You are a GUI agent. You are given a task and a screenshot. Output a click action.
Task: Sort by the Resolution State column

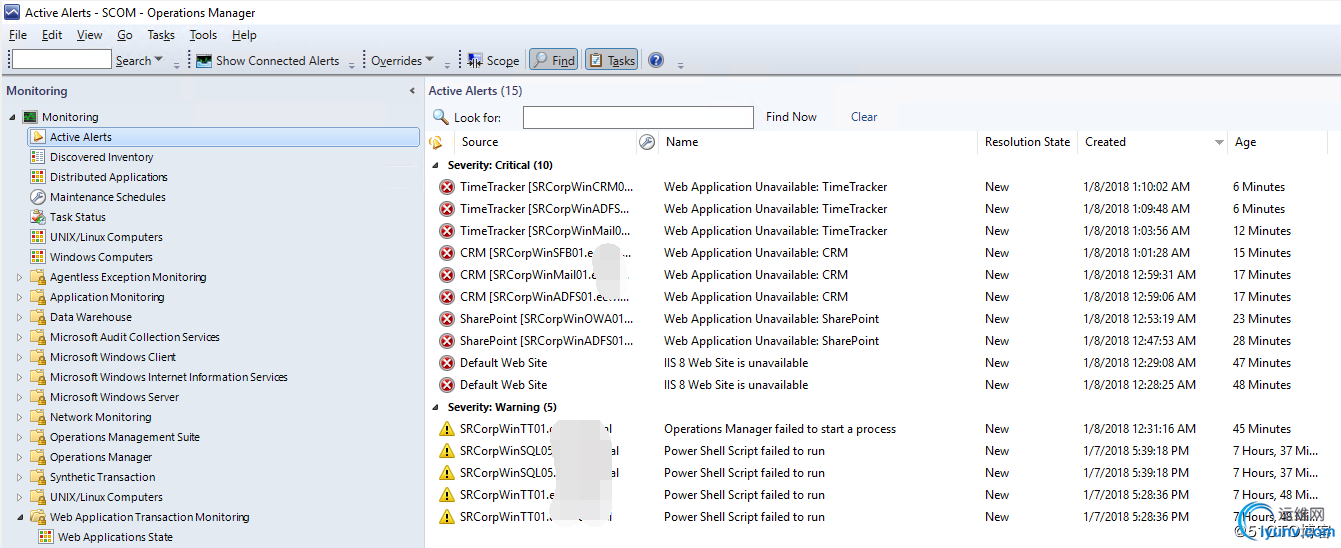(1028, 142)
